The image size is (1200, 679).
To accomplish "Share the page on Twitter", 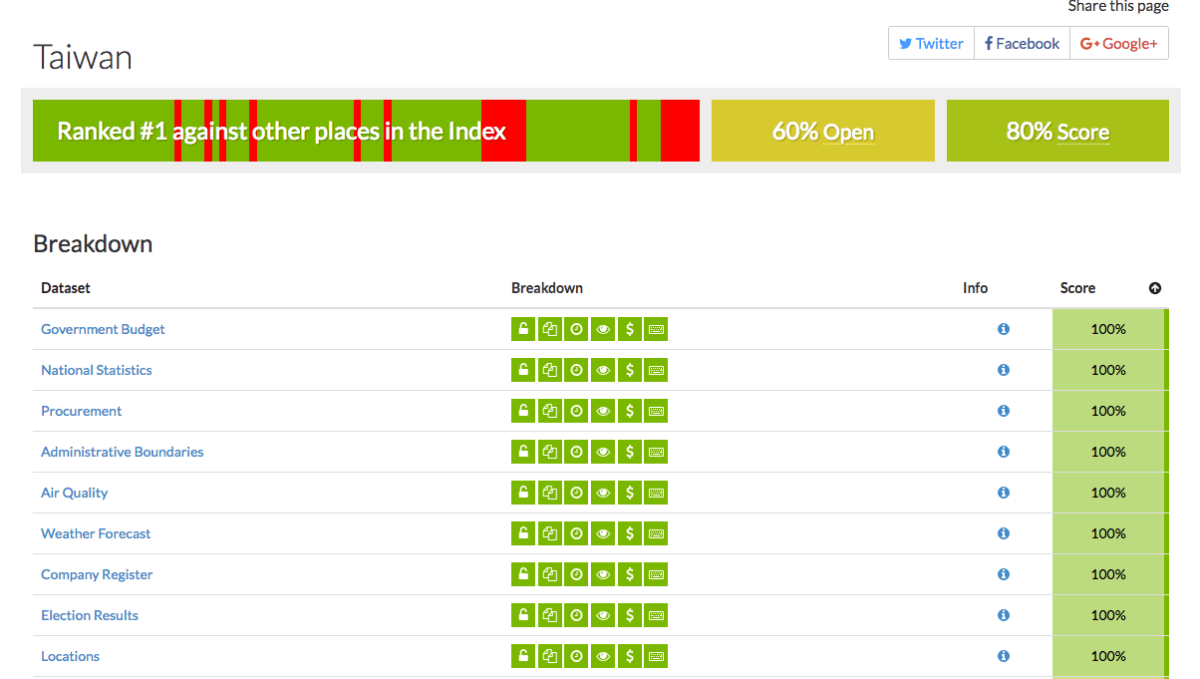I will 931,43.
